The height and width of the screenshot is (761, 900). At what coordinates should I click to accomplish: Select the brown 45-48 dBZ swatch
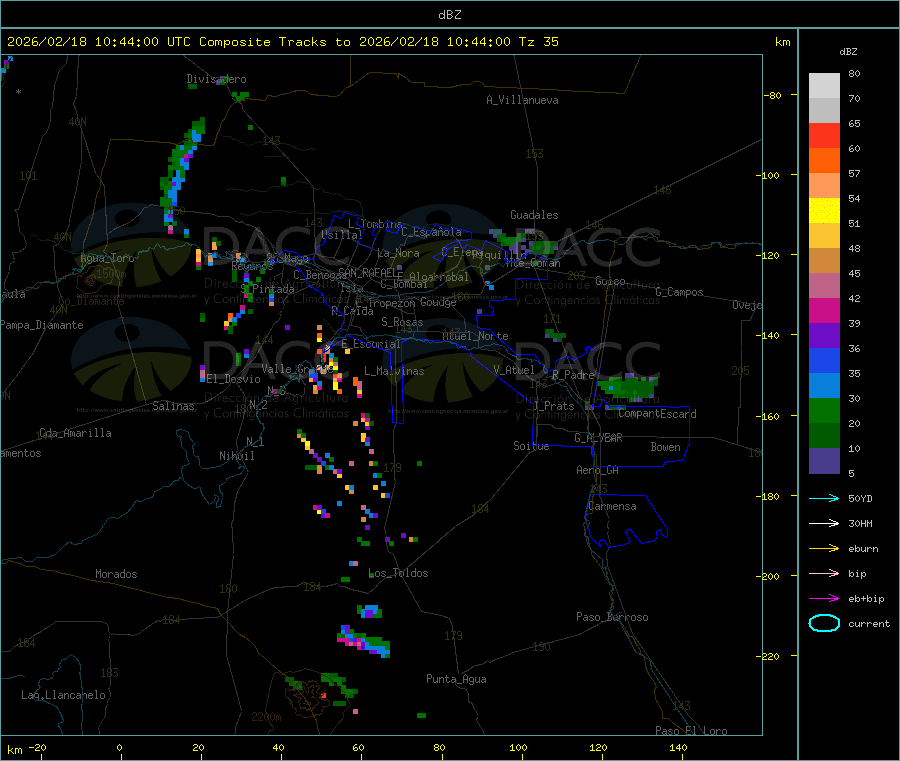coord(824,261)
